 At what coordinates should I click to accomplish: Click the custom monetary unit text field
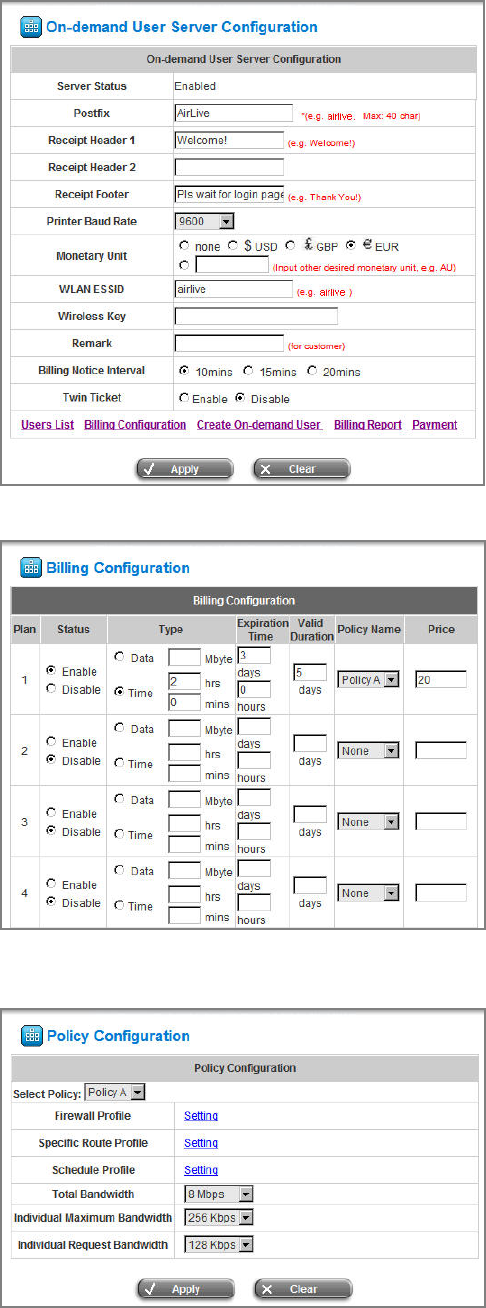(x=232, y=266)
